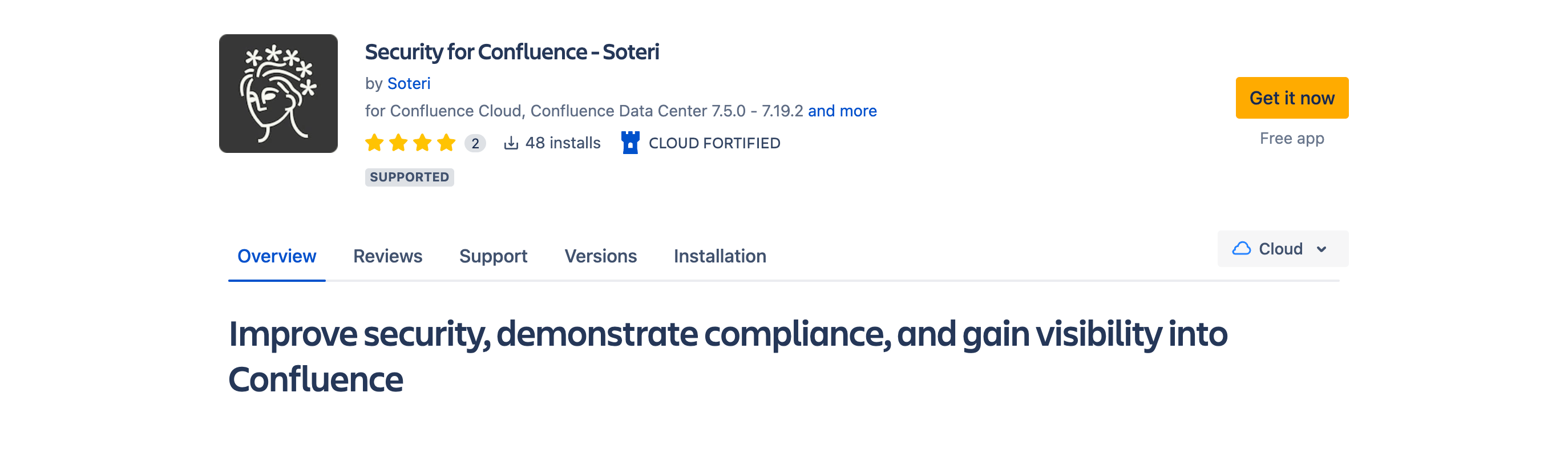This screenshot has height=453, width=1568.
Task: Switch to the Reviews tab
Action: [x=388, y=256]
